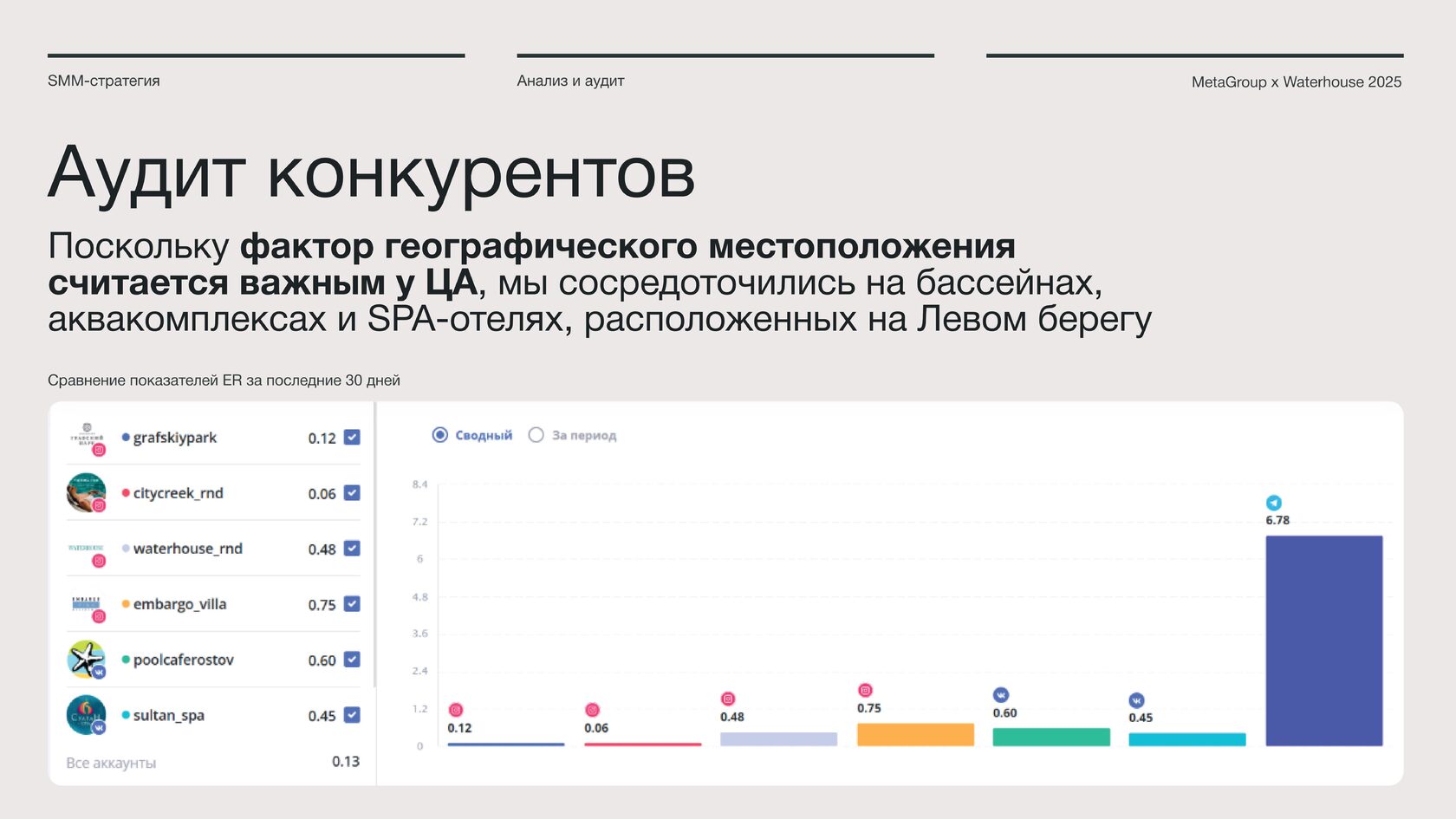1456x819 pixels.
Task: Click the 2.4 y-axis label
Action: pos(419,671)
